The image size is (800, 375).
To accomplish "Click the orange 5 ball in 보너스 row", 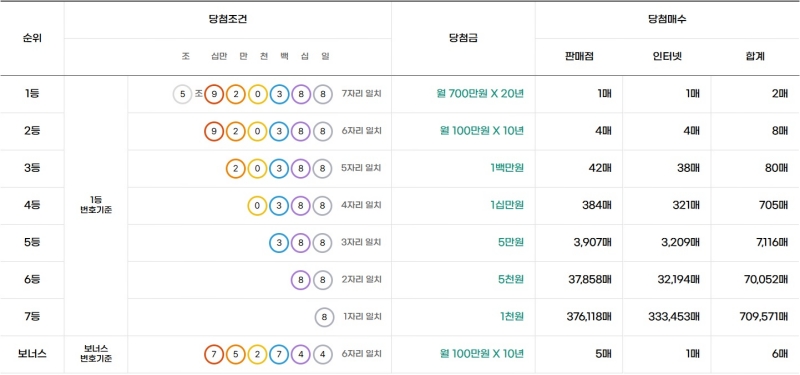I will [236, 354].
